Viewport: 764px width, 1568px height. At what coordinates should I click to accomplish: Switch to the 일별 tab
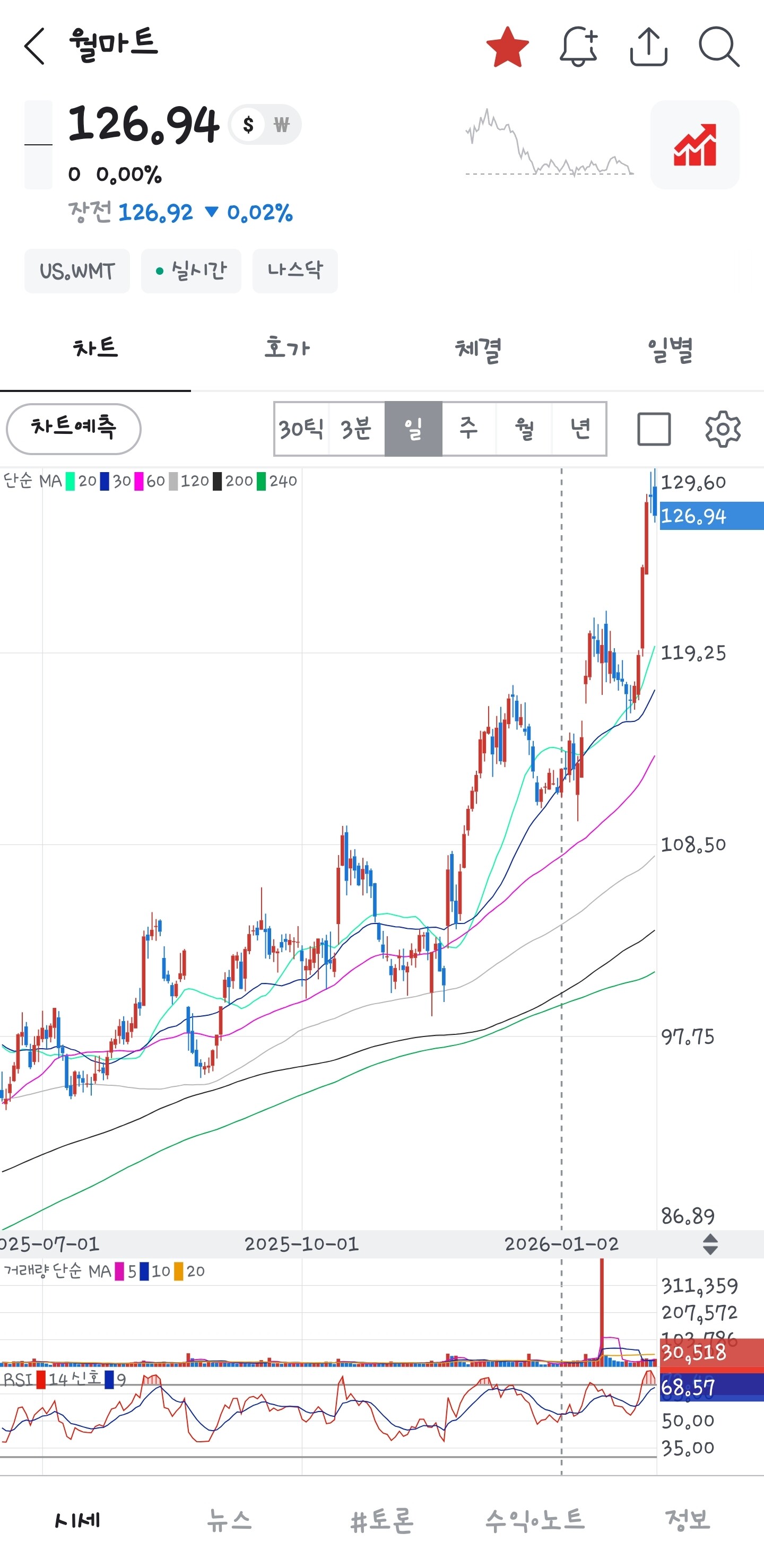[669, 349]
